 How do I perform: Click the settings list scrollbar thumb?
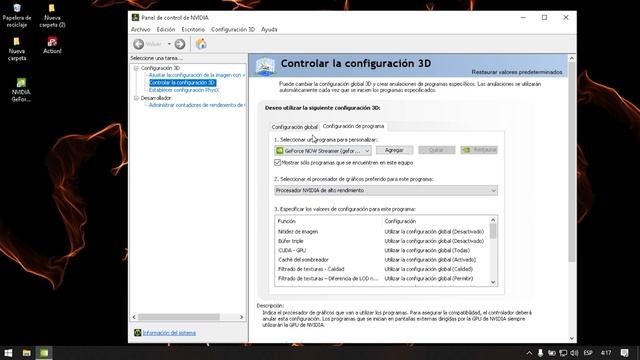click(x=493, y=231)
